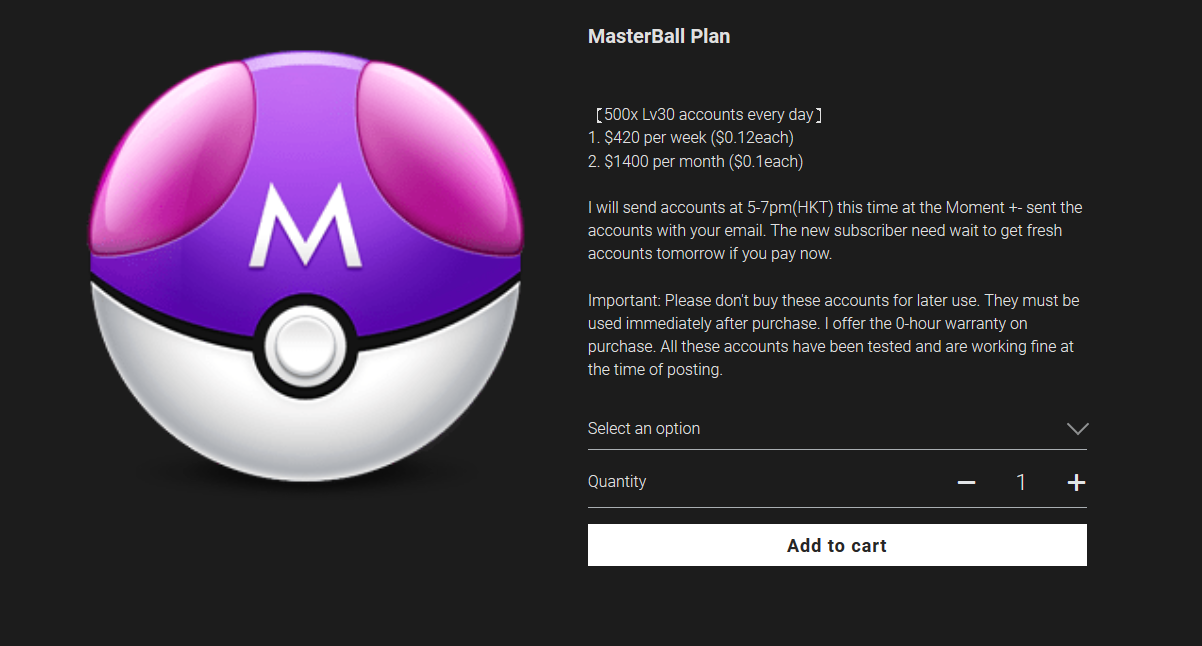Click the '$1400 per month' pricing line

click(696, 161)
